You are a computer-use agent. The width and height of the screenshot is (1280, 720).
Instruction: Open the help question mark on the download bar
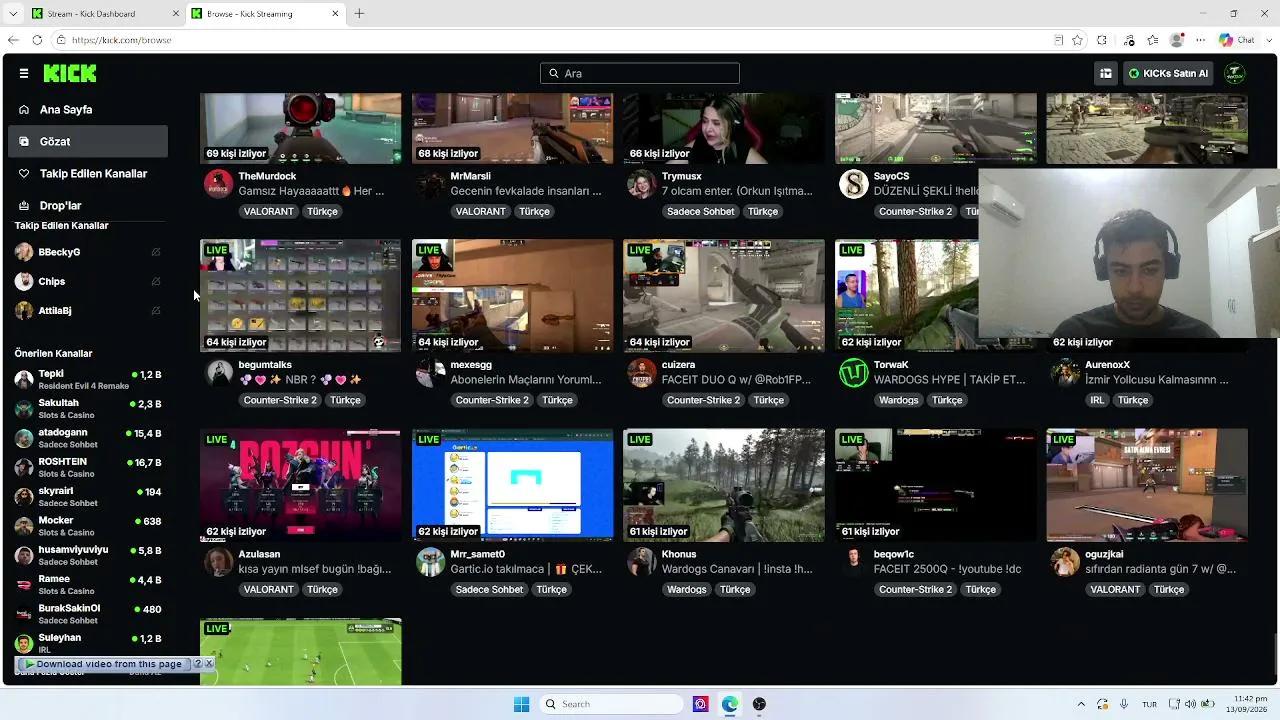pos(198,664)
